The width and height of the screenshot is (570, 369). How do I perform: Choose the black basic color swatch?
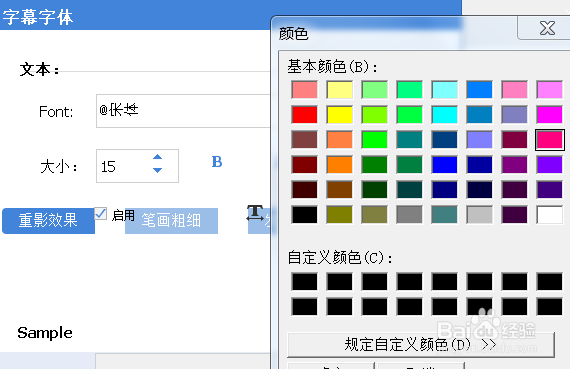pos(304,214)
